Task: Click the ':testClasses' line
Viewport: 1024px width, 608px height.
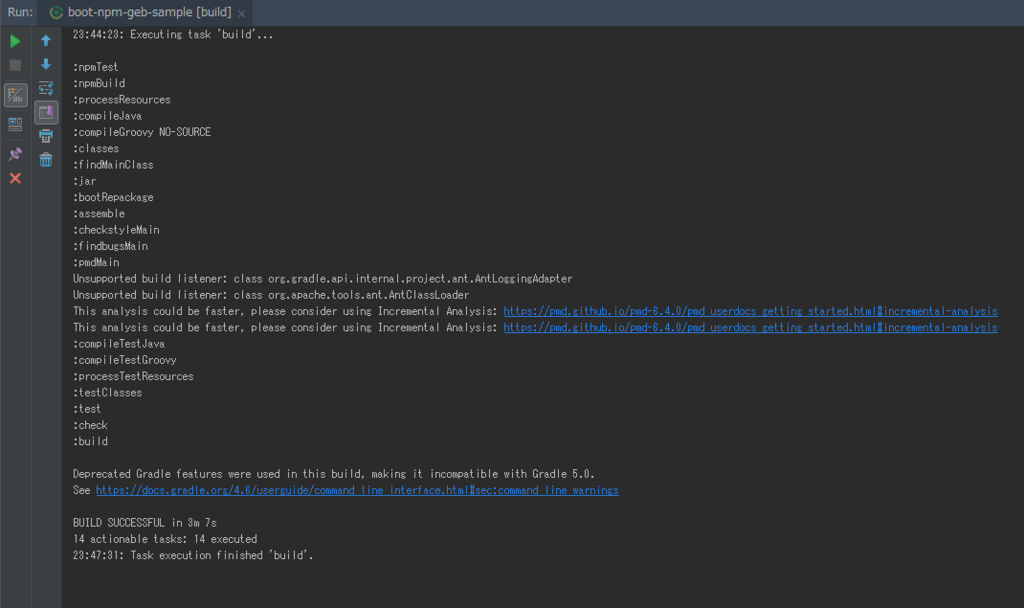Action: click(107, 393)
